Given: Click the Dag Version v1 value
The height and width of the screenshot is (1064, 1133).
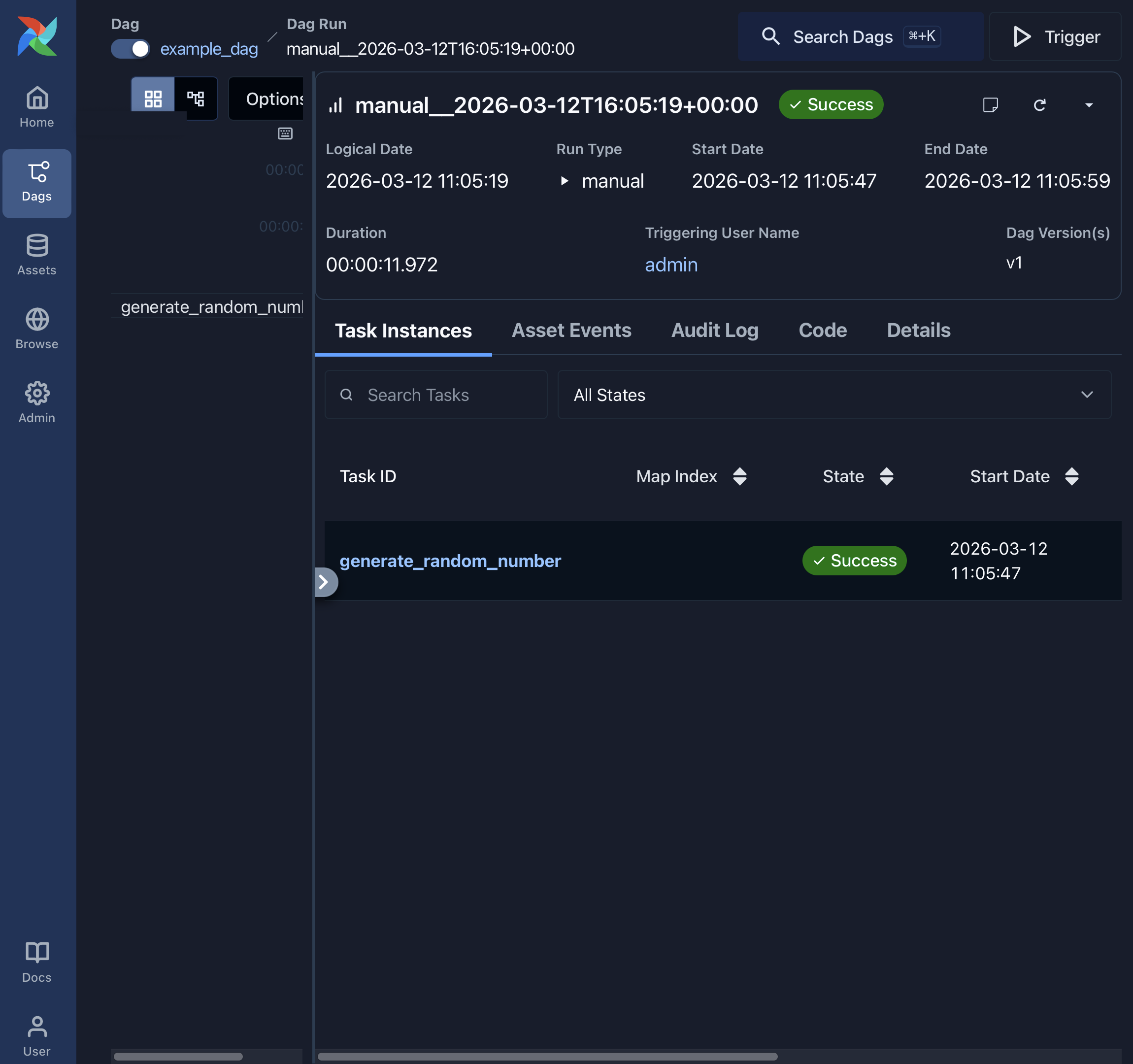Looking at the screenshot, I should click(x=1014, y=263).
